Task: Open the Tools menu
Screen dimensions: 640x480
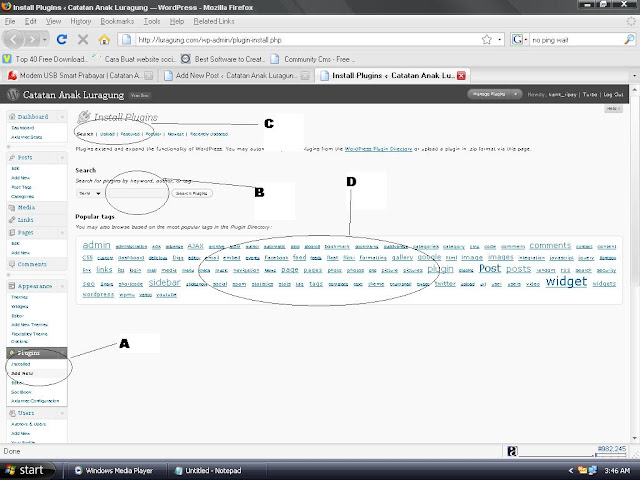Action: [x=152, y=21]
